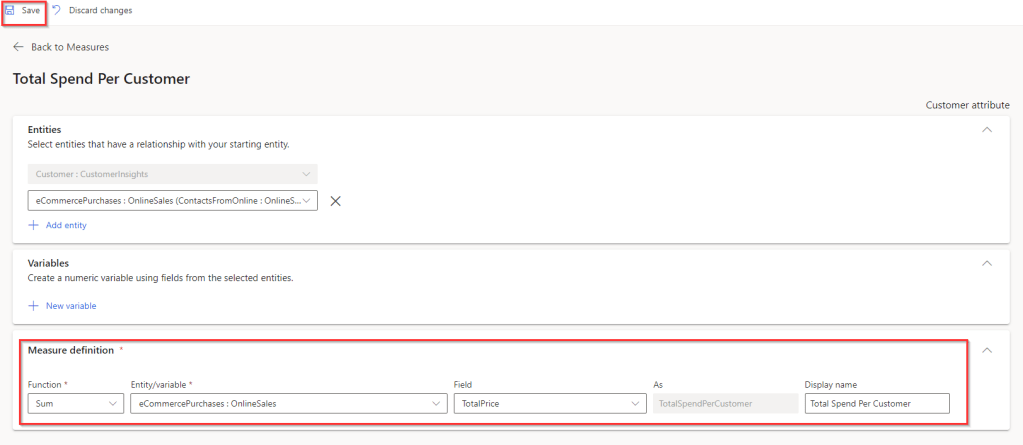Click the Discard changes undo icon
The width and height of the screenshot is (1023, 445).
pyautogui.click(x=56, y=10)
